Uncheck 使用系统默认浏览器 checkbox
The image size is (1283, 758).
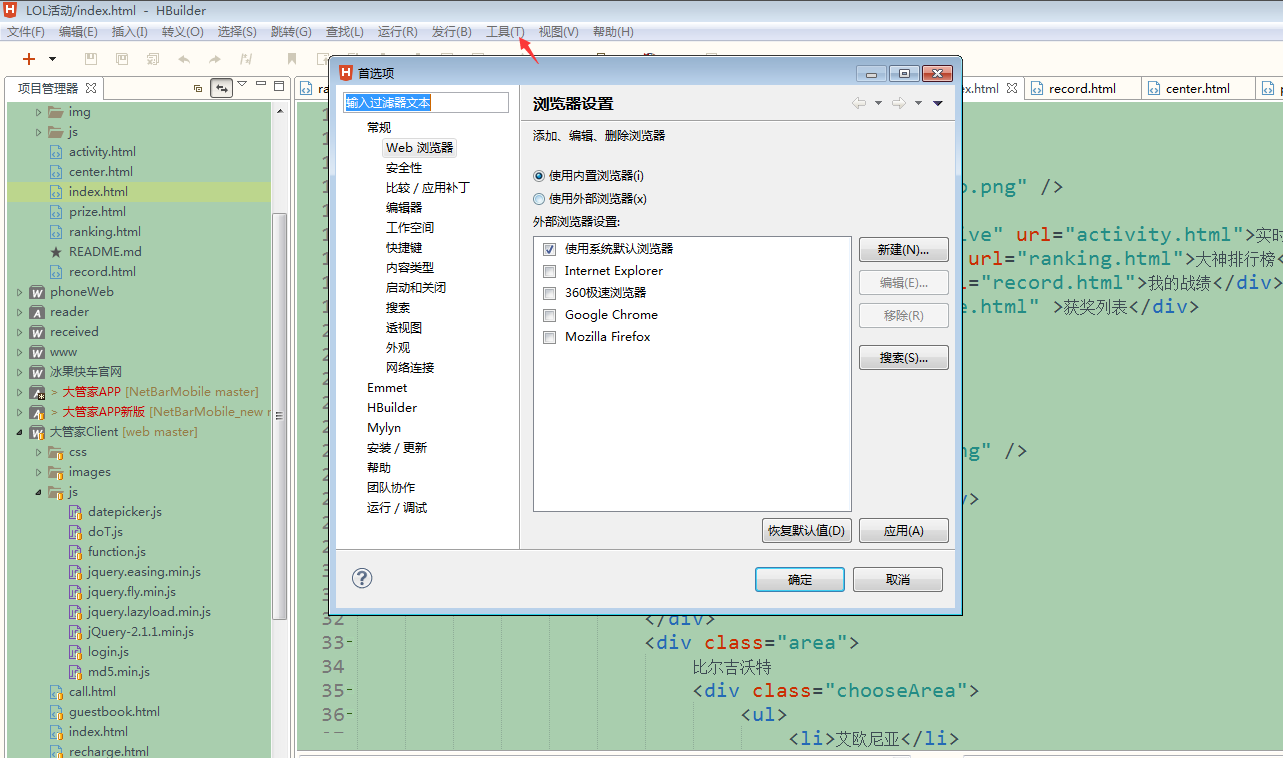click(549, 249)
